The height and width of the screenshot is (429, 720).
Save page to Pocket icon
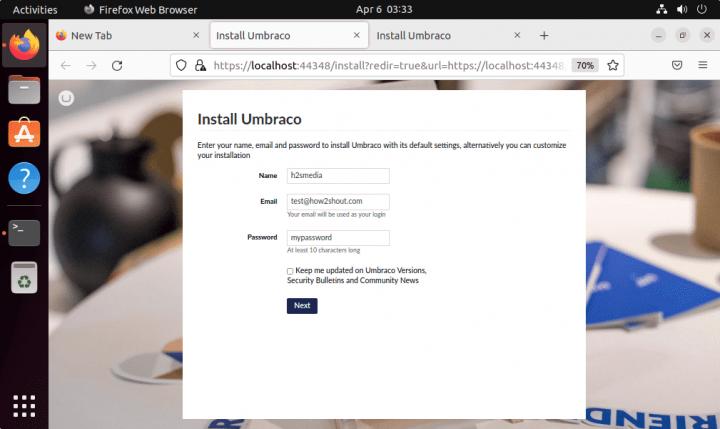click(677, 65)
